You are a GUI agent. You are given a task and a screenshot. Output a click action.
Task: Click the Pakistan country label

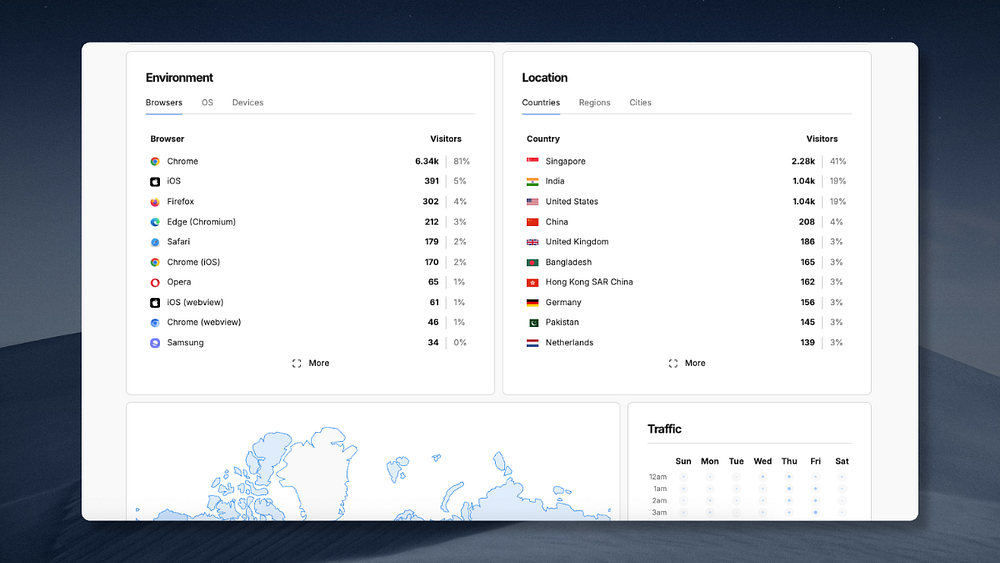[562, 323]
